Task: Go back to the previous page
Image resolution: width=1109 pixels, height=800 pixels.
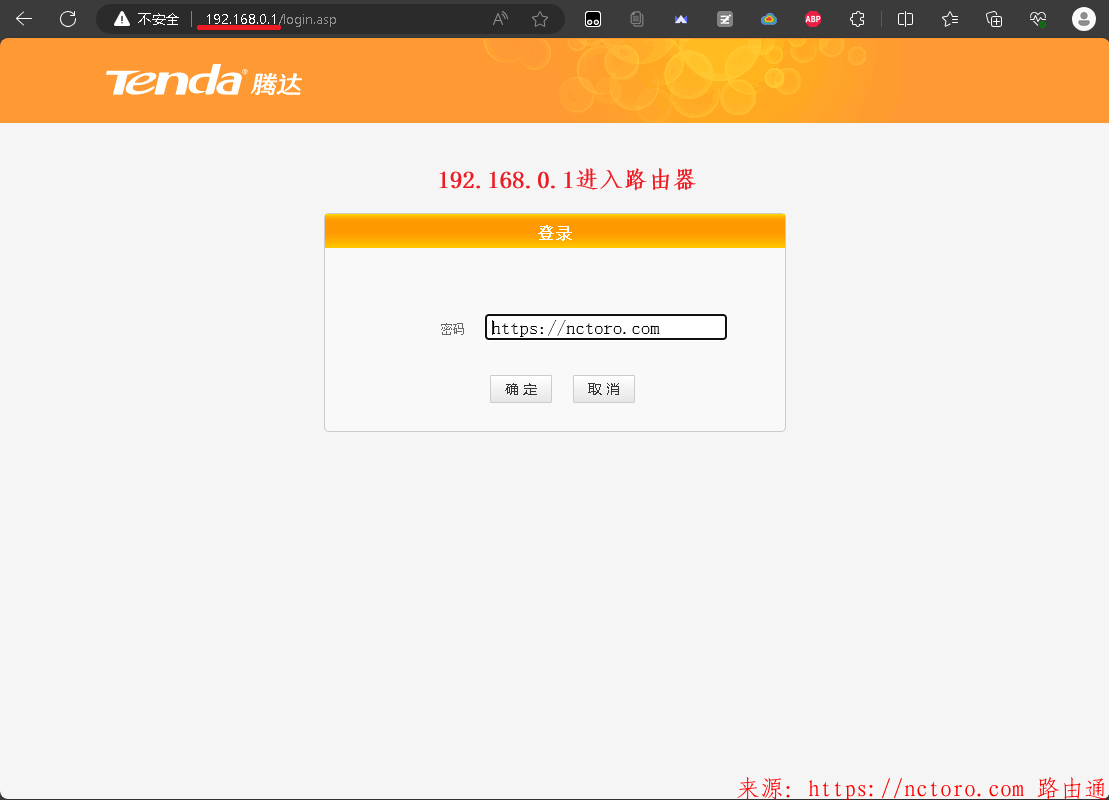Action: pyautogui.click(x=24, y=19)
